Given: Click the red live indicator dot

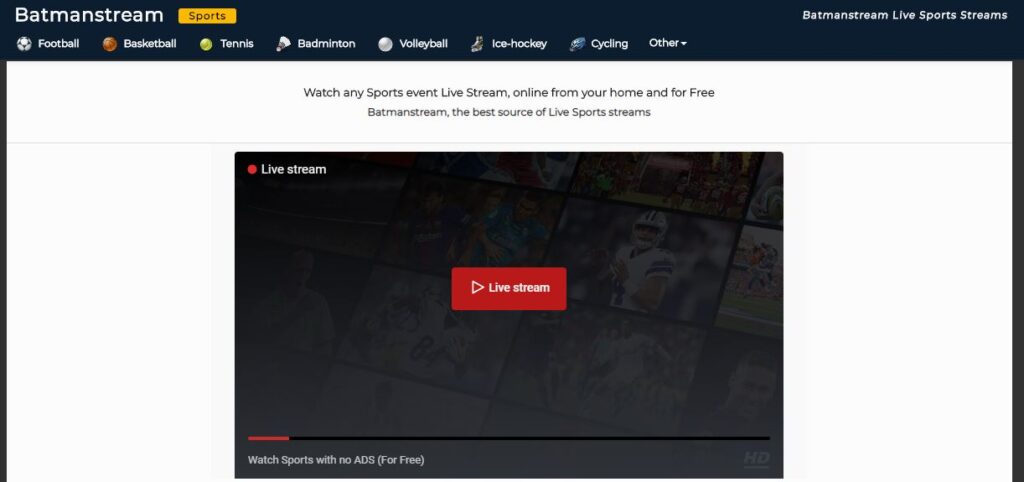Looking at the screenshot, I should click(x=252, y=169).
